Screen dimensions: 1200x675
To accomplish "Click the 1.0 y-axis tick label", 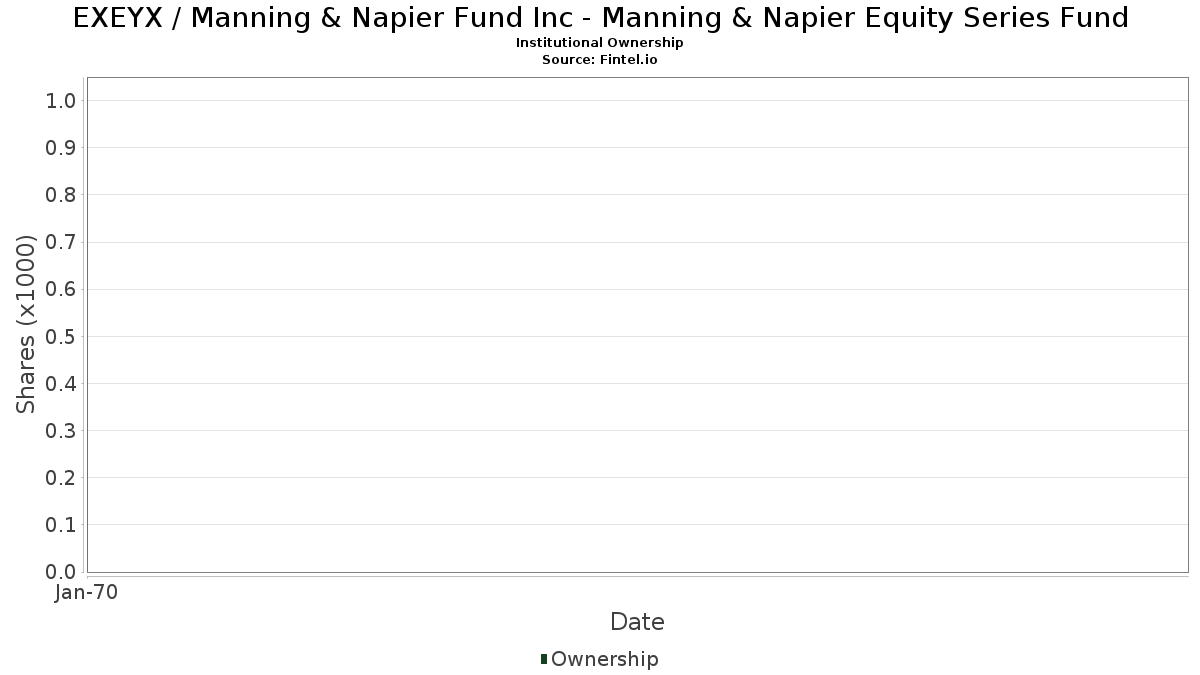I will [61, 100].
